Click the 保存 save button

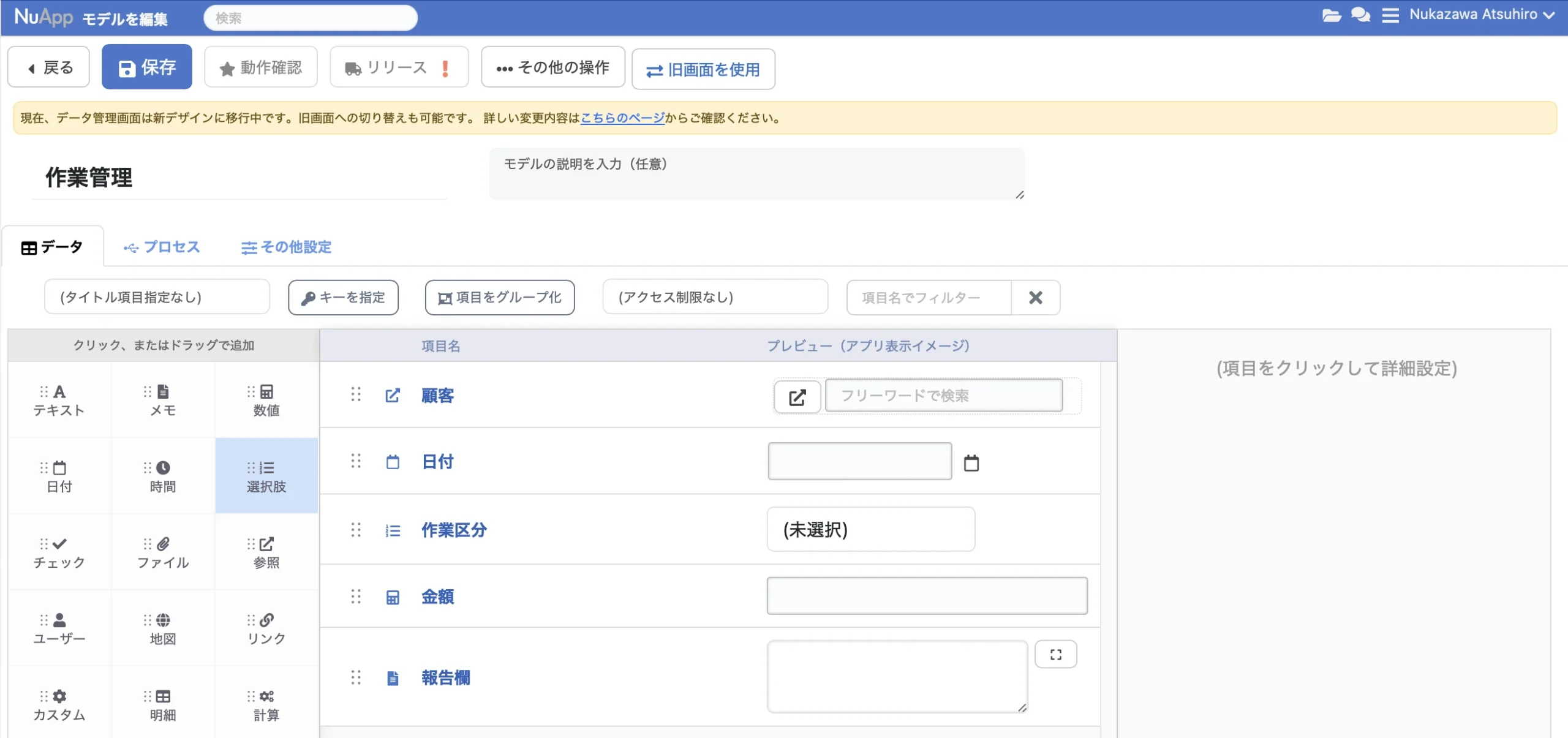click(x=147, y=67)
